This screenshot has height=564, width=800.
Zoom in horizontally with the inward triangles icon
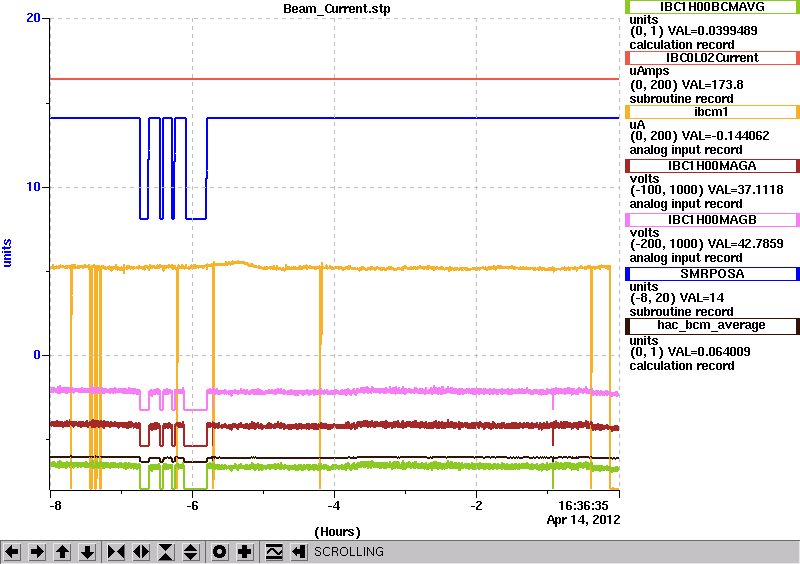(x=116, y=552)
